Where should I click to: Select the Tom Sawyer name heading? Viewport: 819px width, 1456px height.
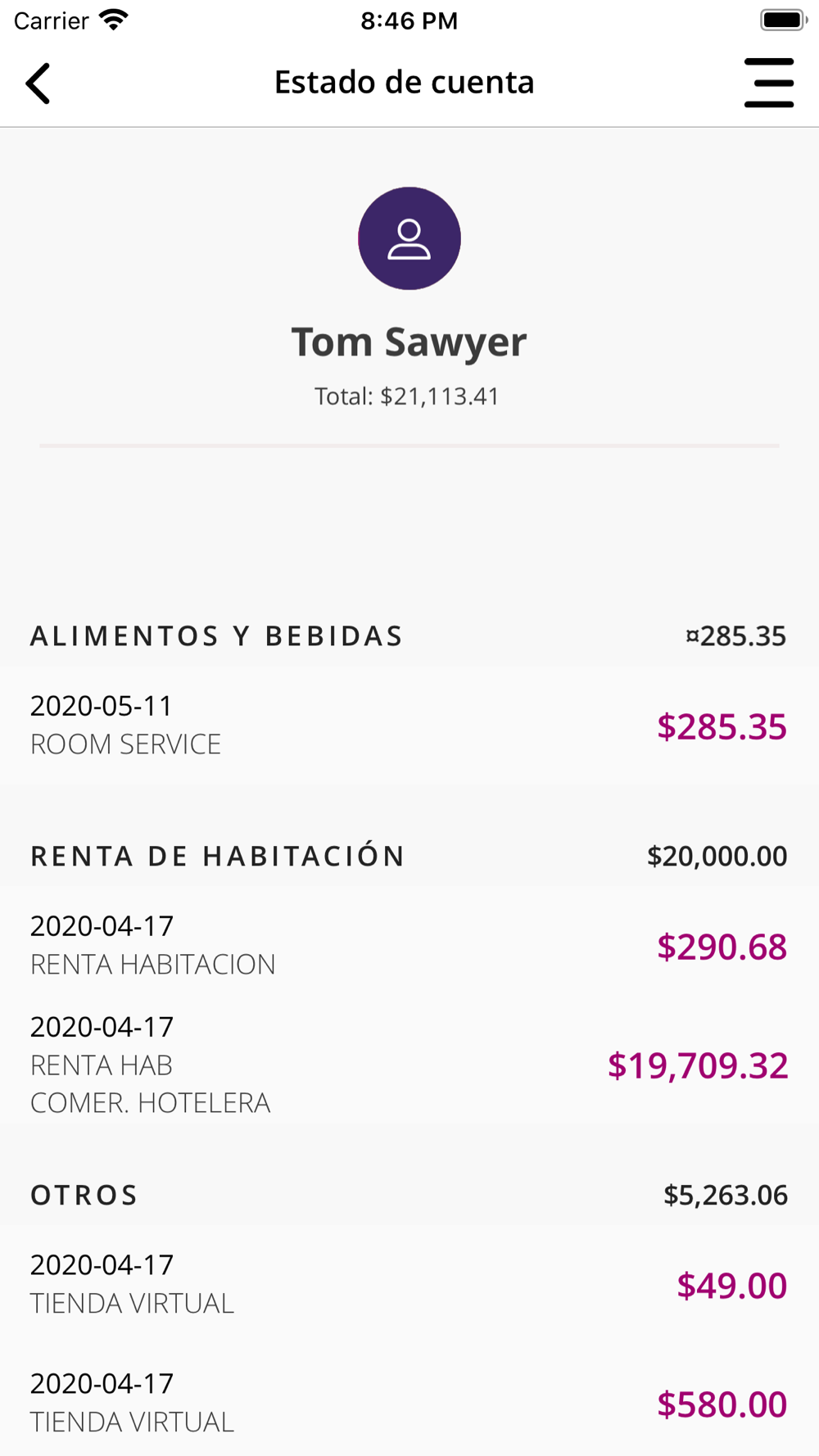[409, 342]
